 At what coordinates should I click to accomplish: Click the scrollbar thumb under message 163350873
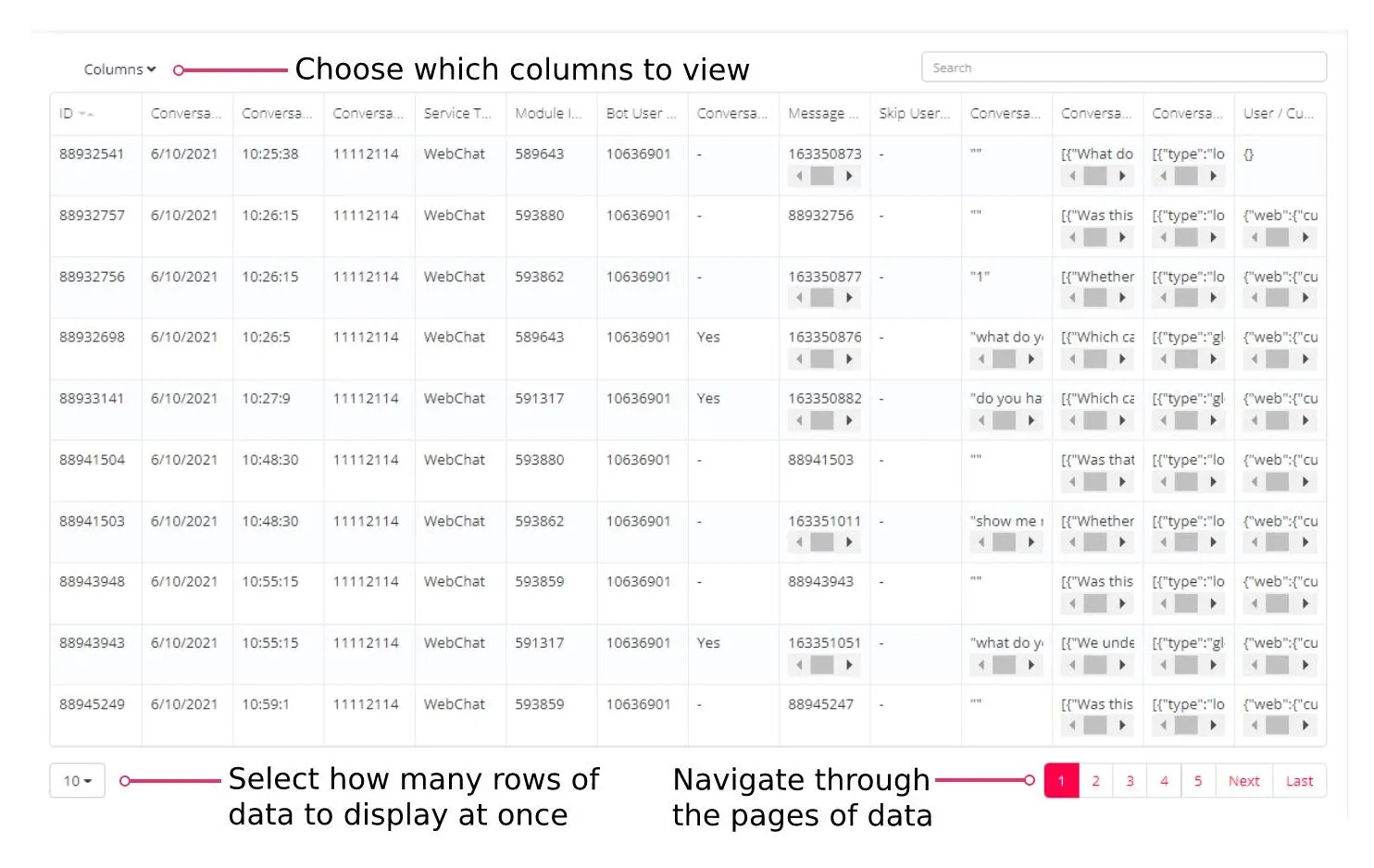point(822,176)
